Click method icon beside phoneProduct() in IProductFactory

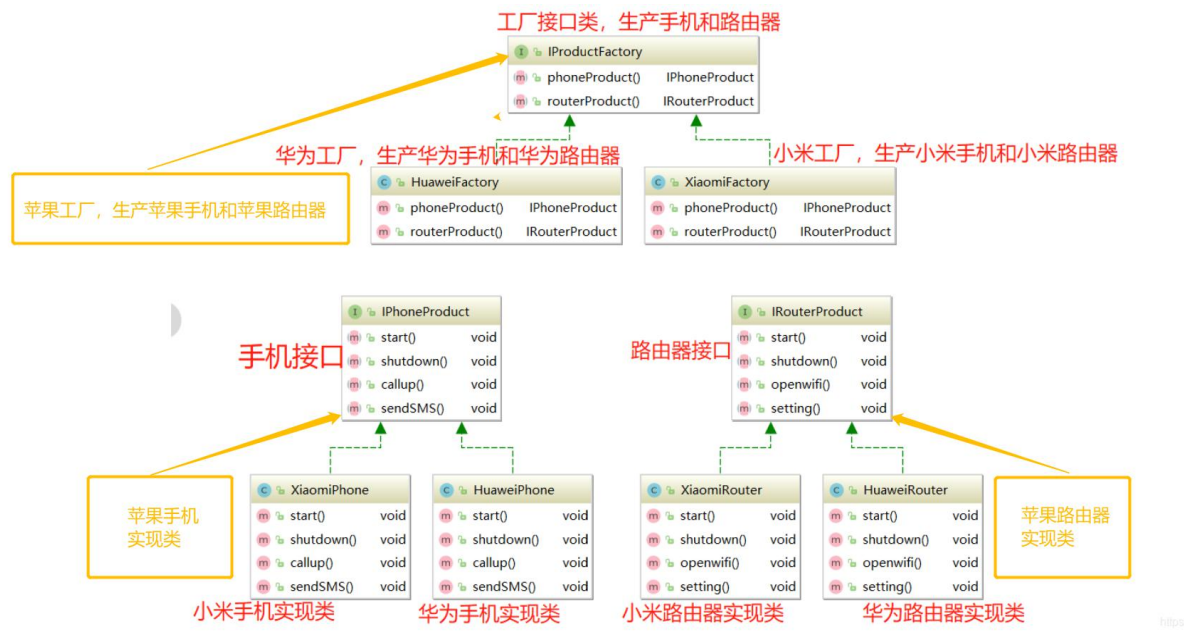click(520, 77)
